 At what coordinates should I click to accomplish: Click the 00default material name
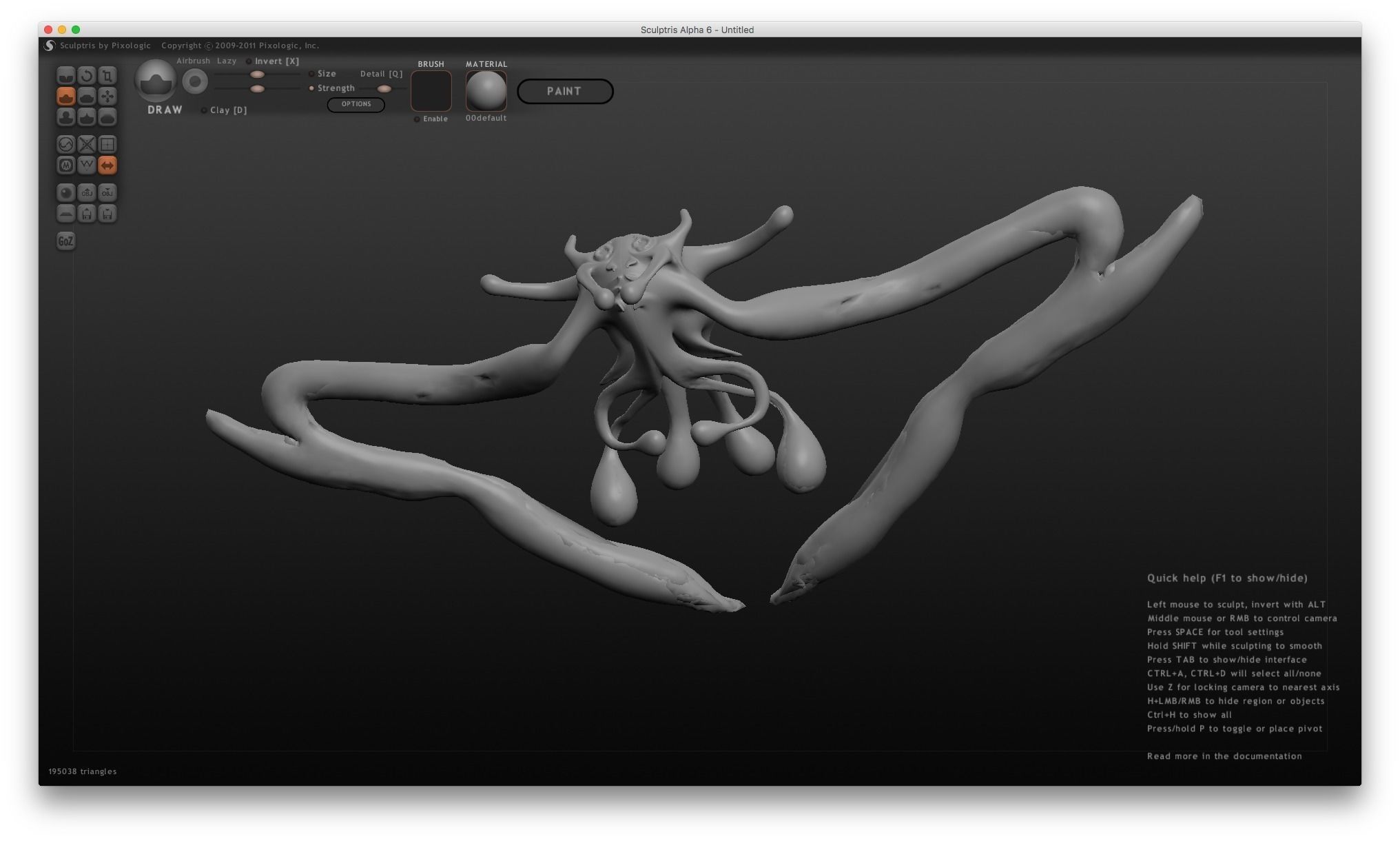(x=486, y=119)
